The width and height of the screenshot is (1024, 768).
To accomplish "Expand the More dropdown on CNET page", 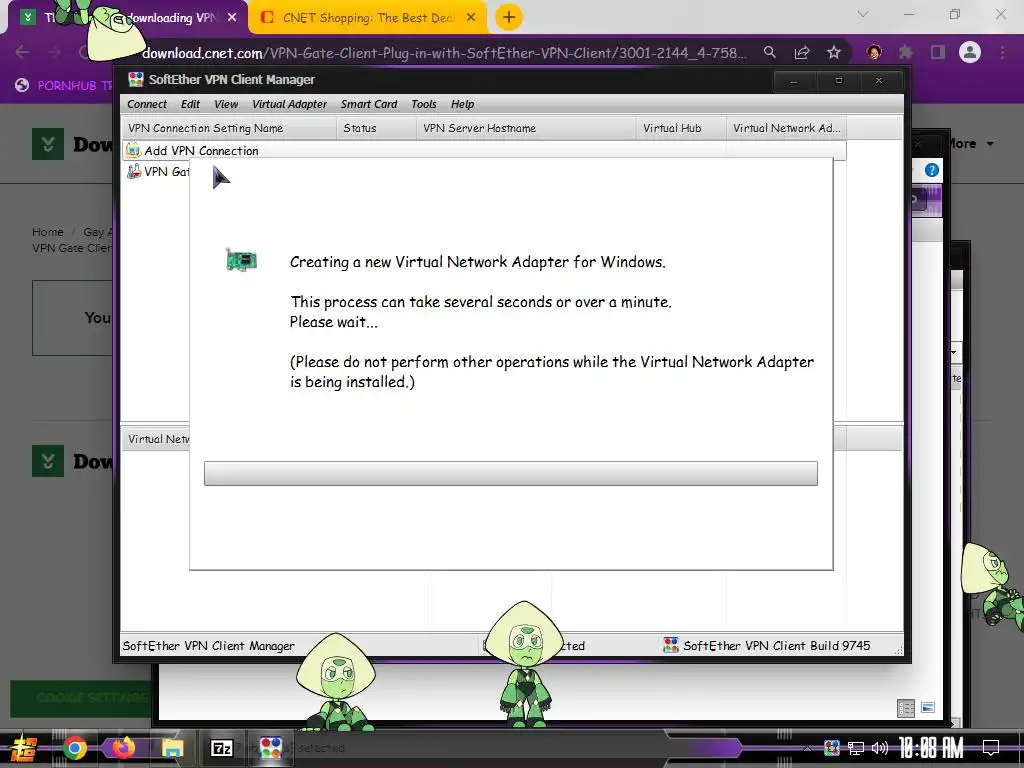I will pyautogui.click(x=970, y=144).
